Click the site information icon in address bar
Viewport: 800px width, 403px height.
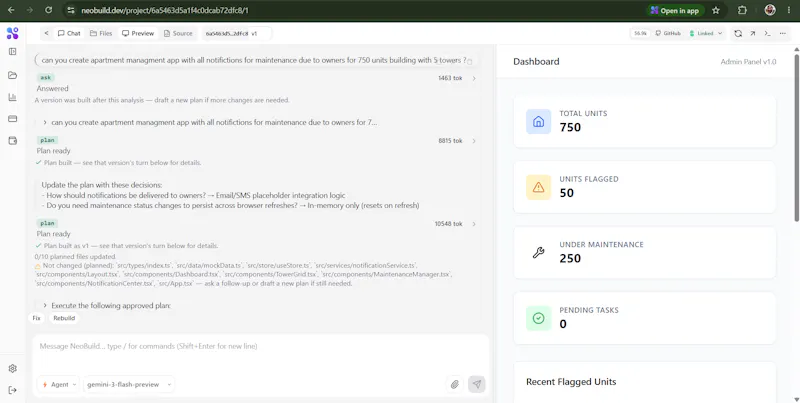point(71,10)
